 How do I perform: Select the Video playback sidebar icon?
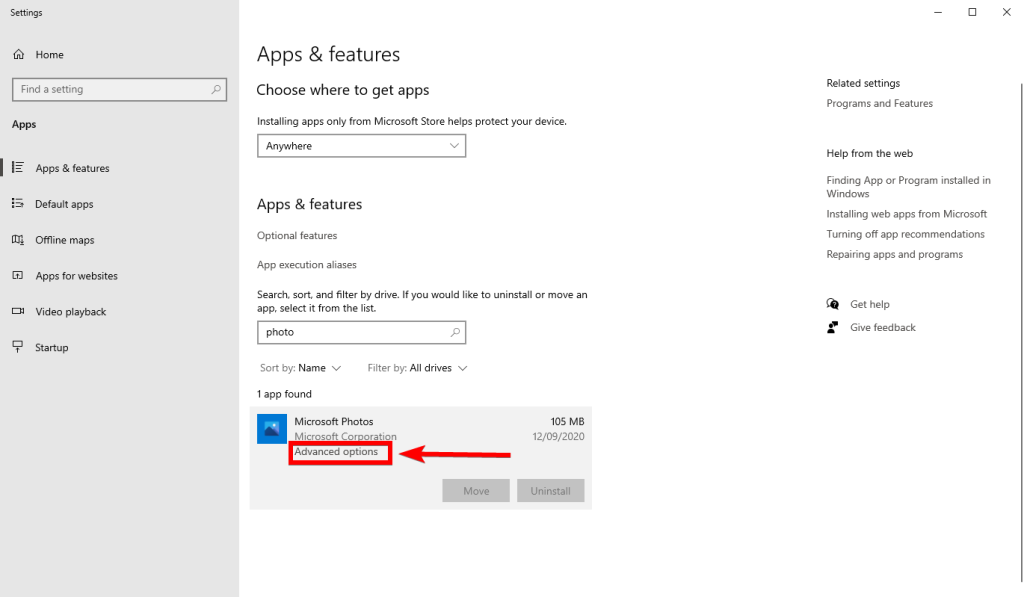pos(18,311)
